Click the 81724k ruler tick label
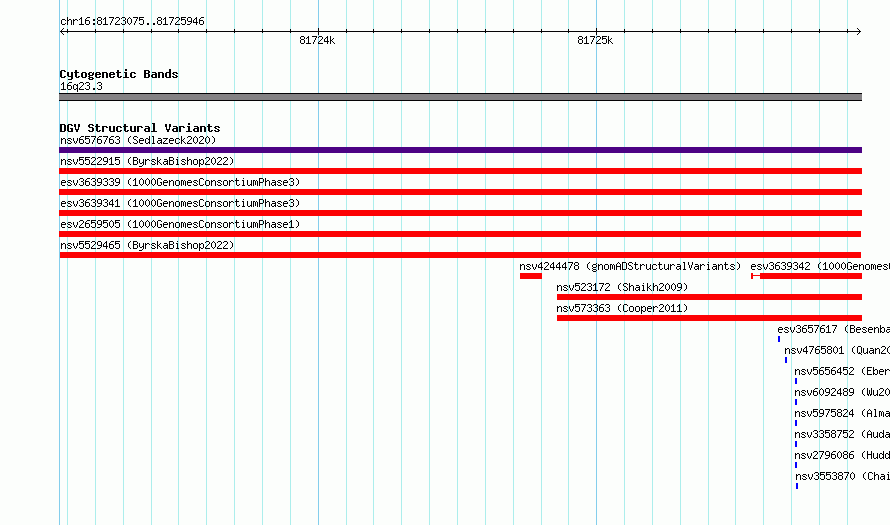This screenshot has width=890, height=525. click(x=317, y=40)
